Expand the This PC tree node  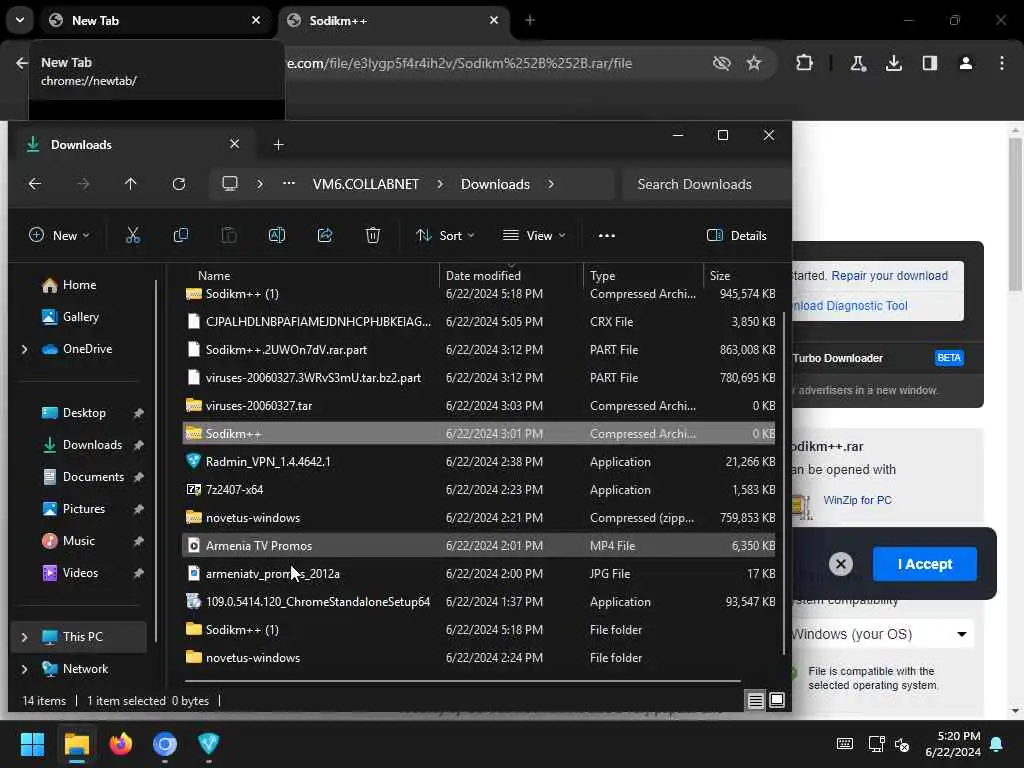(x=25, y=637)
